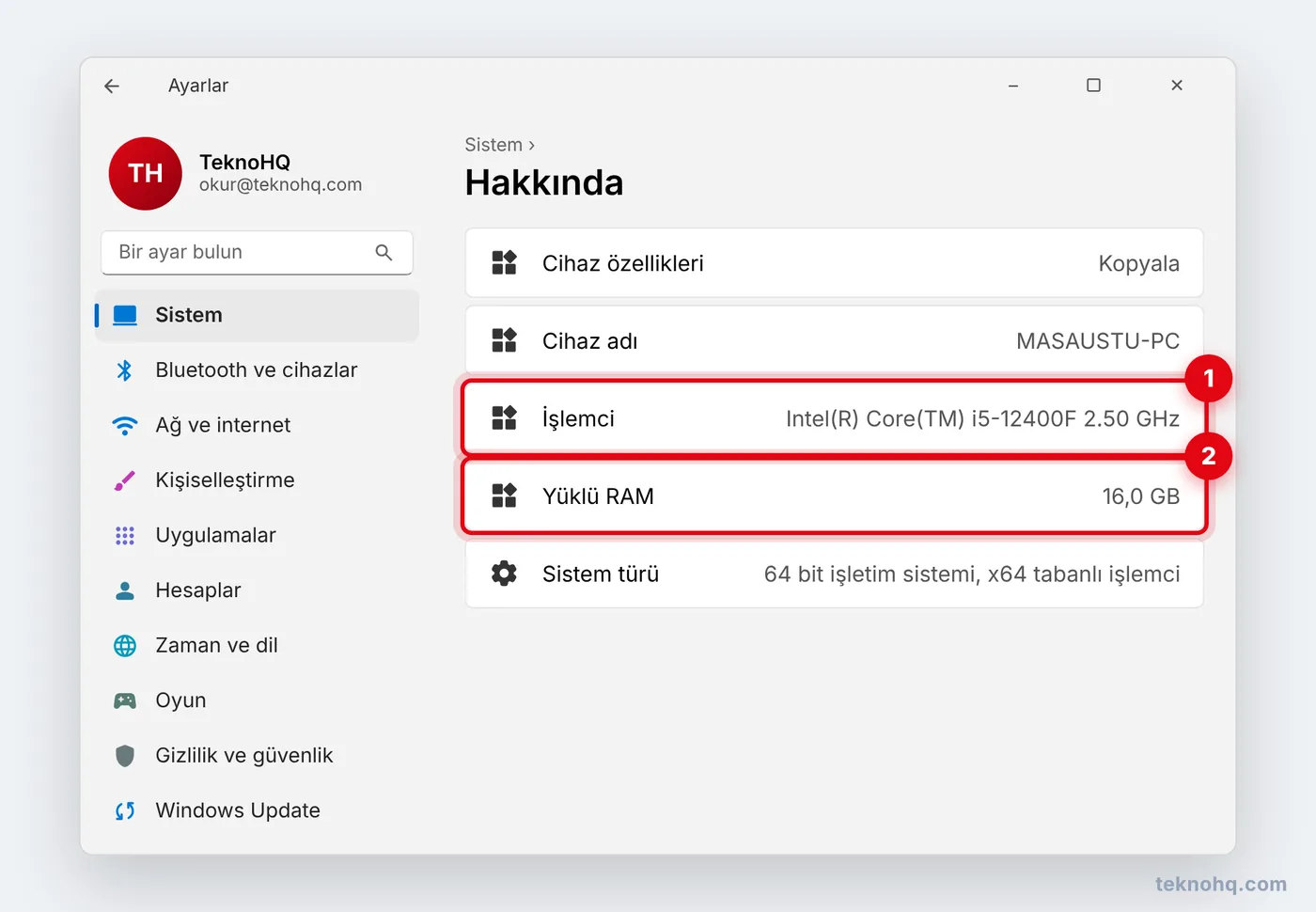This screenshot has width=1316, height=912.
Task: Click Kopyala to copy device specifications
Action: point(1138,264)
